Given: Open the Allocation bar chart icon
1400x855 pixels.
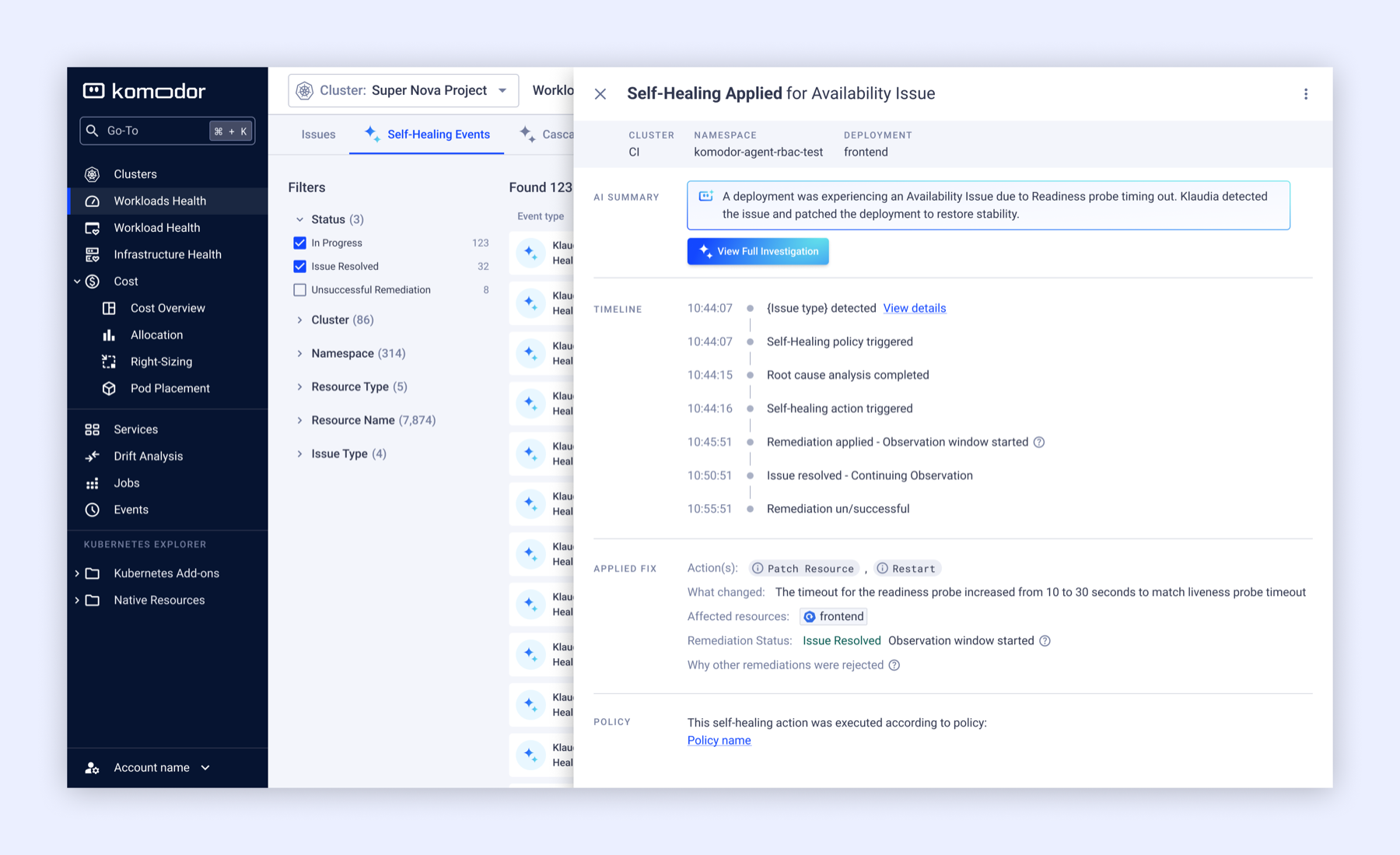Looking at the screenshot, I should [x=109, y=335].
